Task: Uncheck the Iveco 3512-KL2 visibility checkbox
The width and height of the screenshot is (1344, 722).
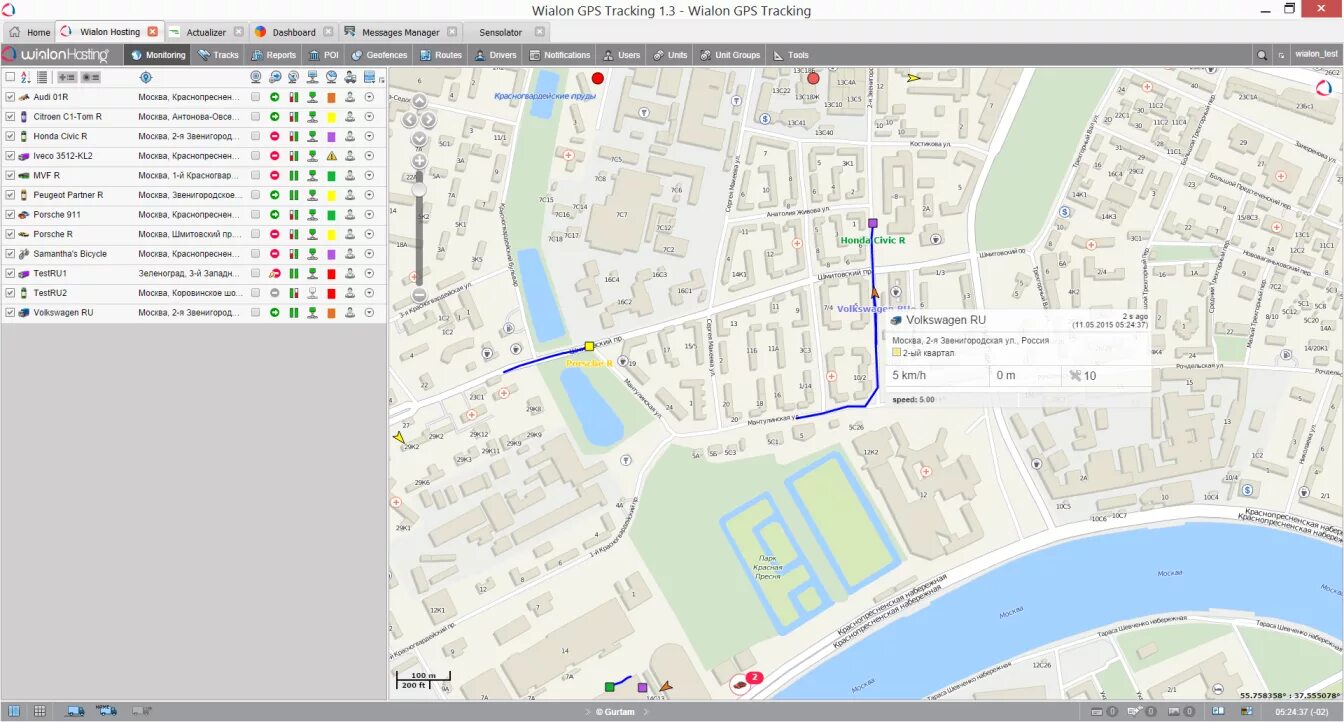Action: point(10,156)
